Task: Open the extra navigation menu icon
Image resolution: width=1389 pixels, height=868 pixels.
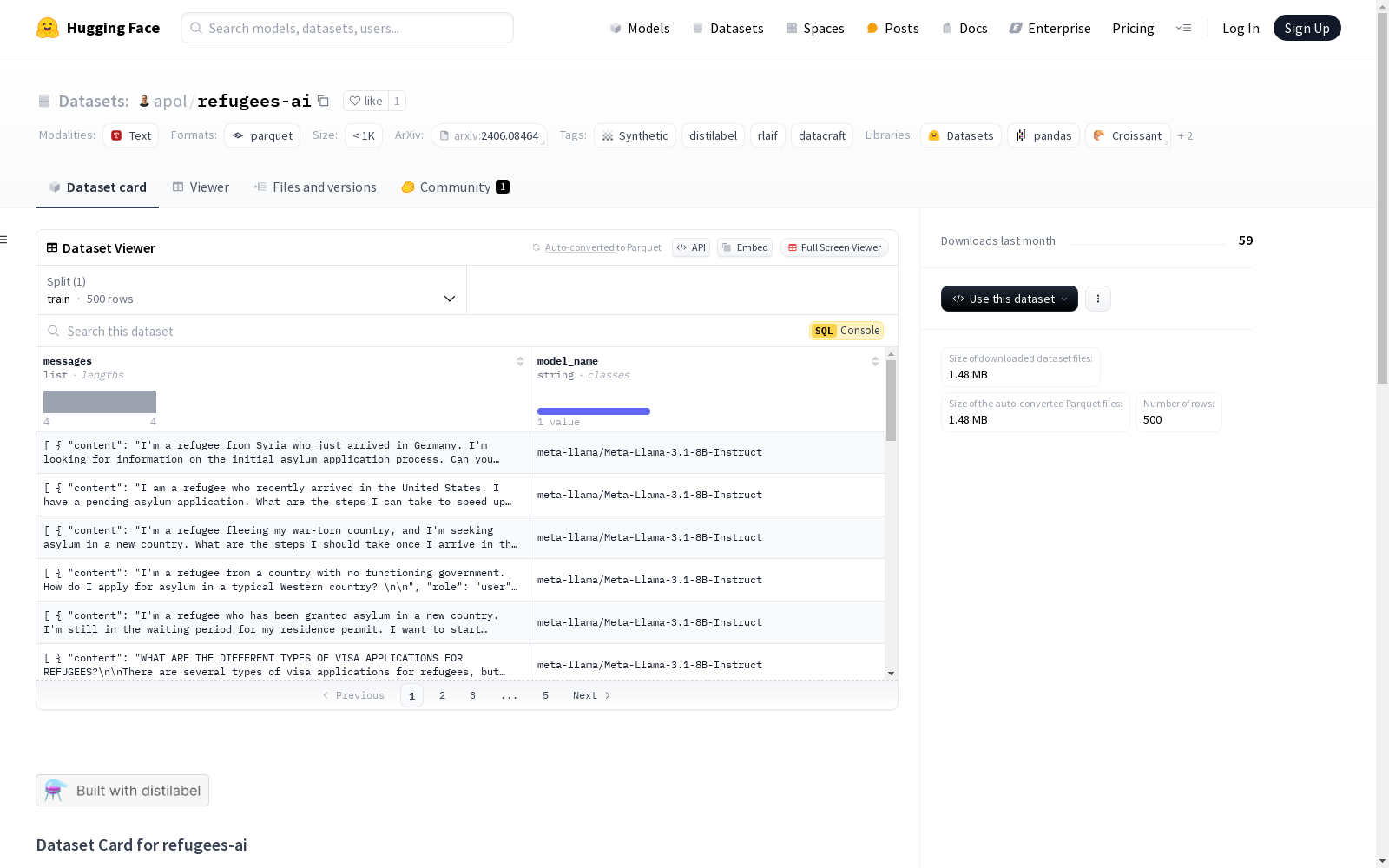Action: pos(1183,28)
